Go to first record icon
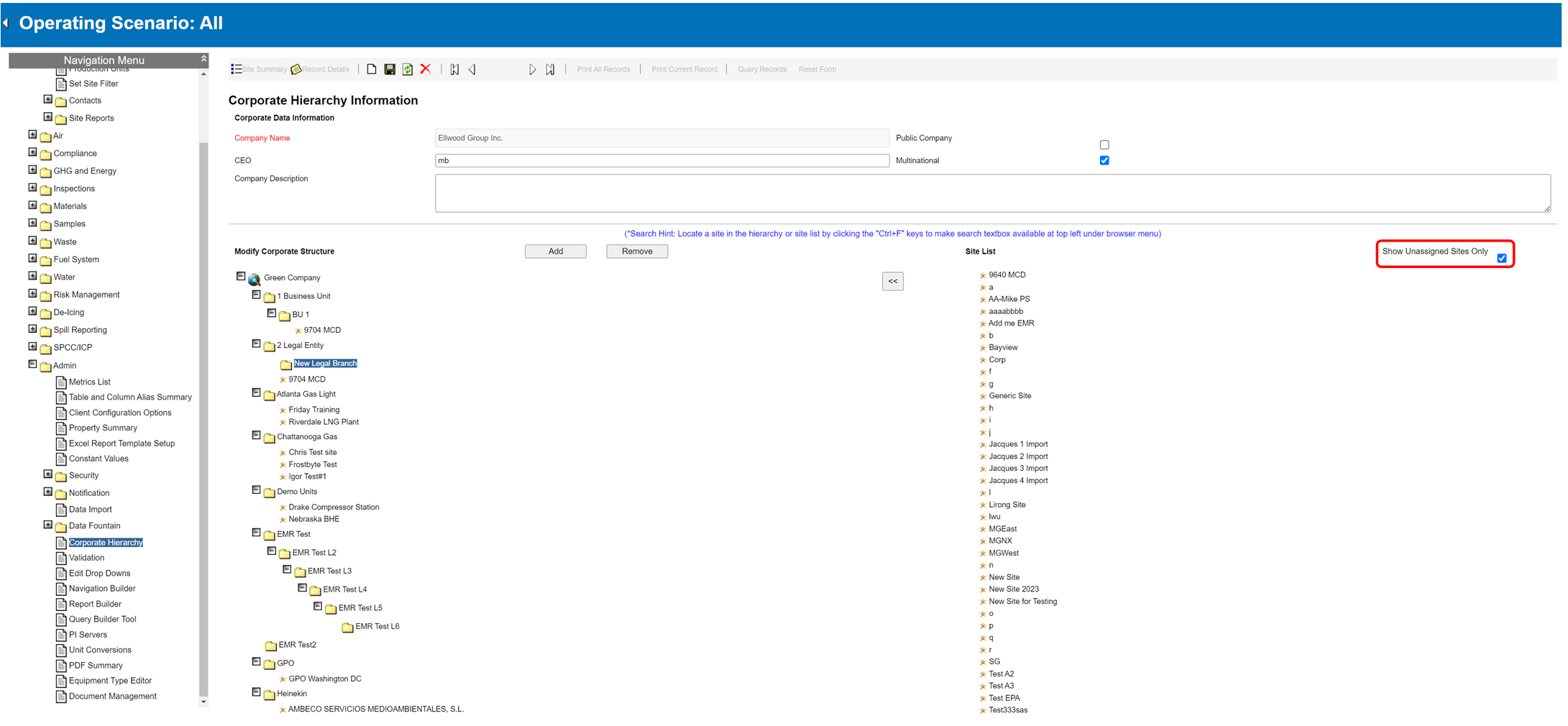Screen dimensions: 1568x726 (454, 69)
